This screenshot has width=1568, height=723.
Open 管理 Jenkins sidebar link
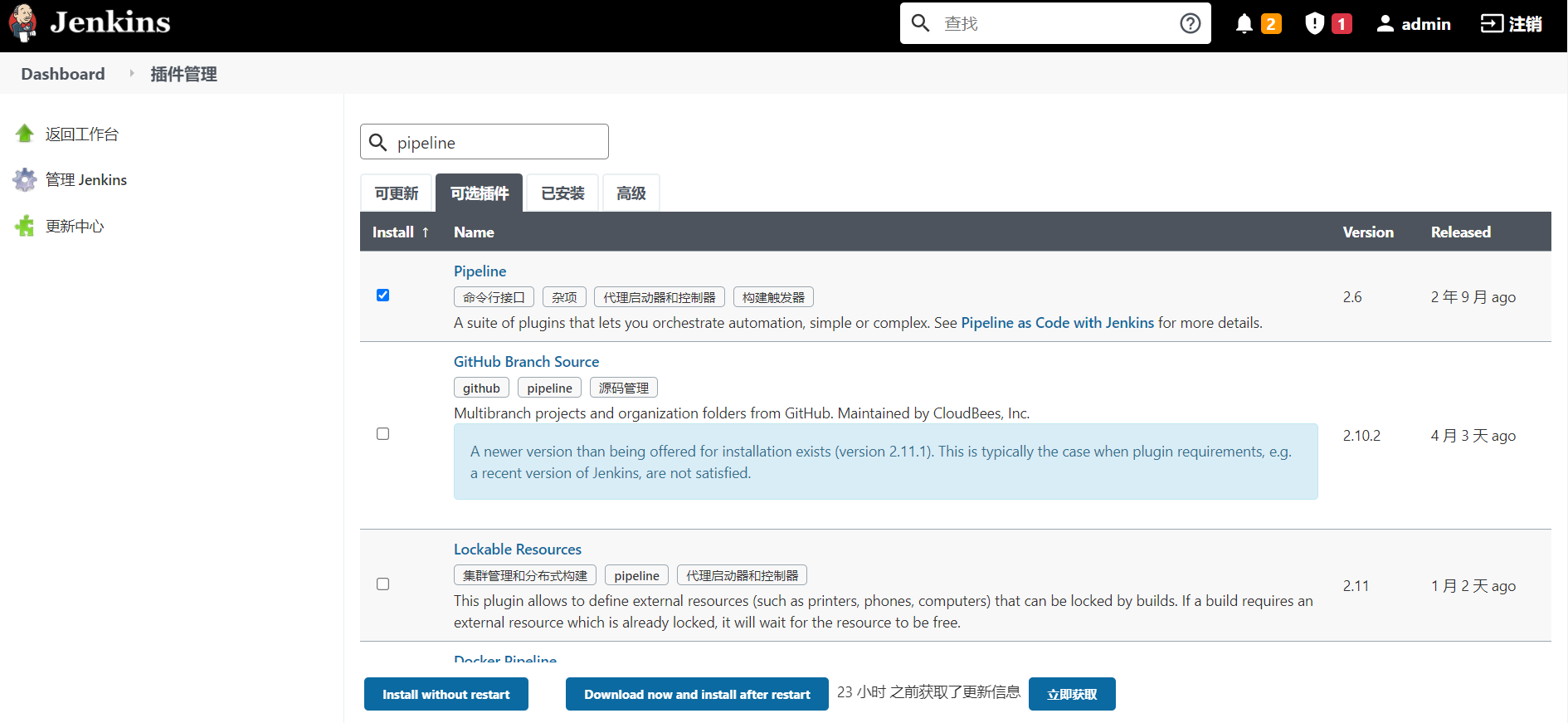86,180
